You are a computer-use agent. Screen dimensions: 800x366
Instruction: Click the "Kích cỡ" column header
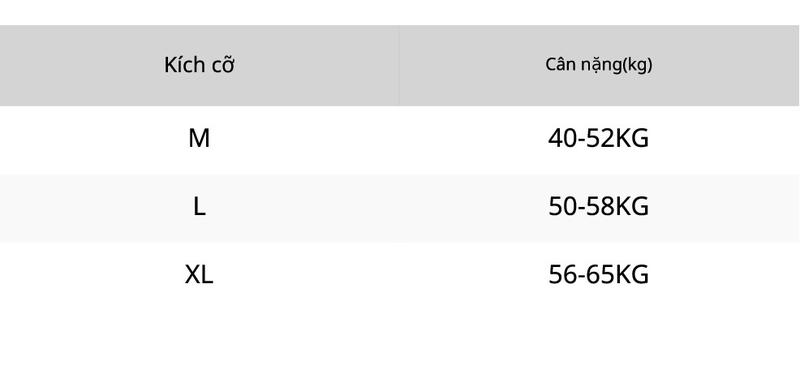[x=199, y=65]
